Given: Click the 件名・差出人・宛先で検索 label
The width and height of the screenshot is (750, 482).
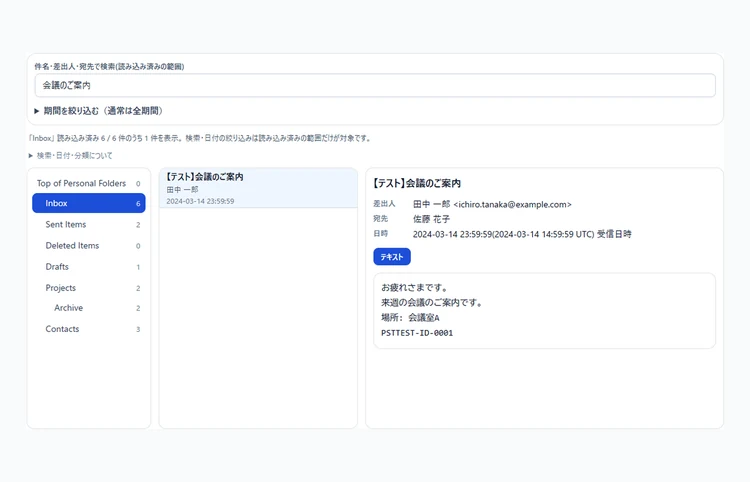Looking at the screenshot, I should pos(109,66).
